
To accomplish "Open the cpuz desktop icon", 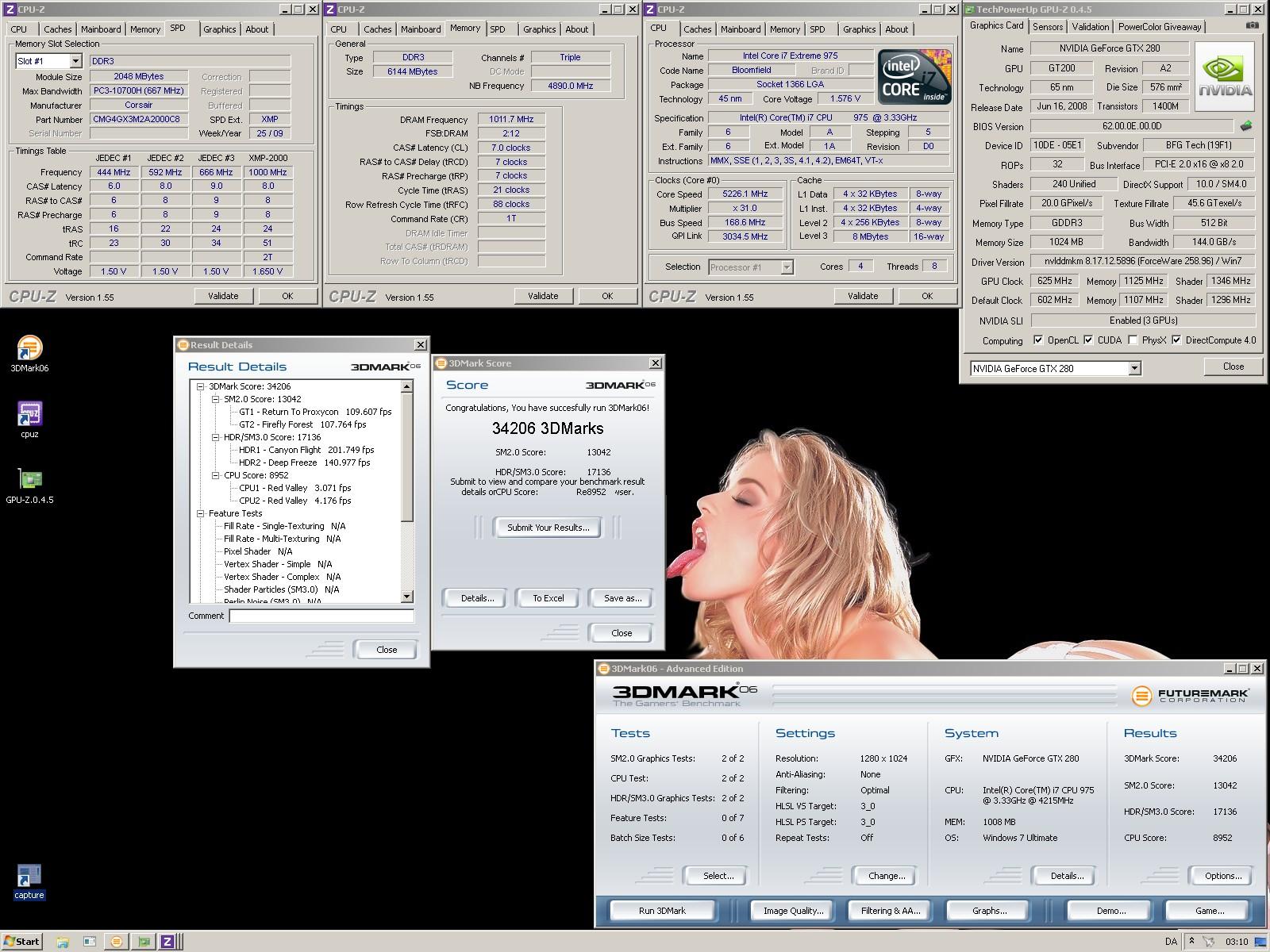I will pos(29,420).
